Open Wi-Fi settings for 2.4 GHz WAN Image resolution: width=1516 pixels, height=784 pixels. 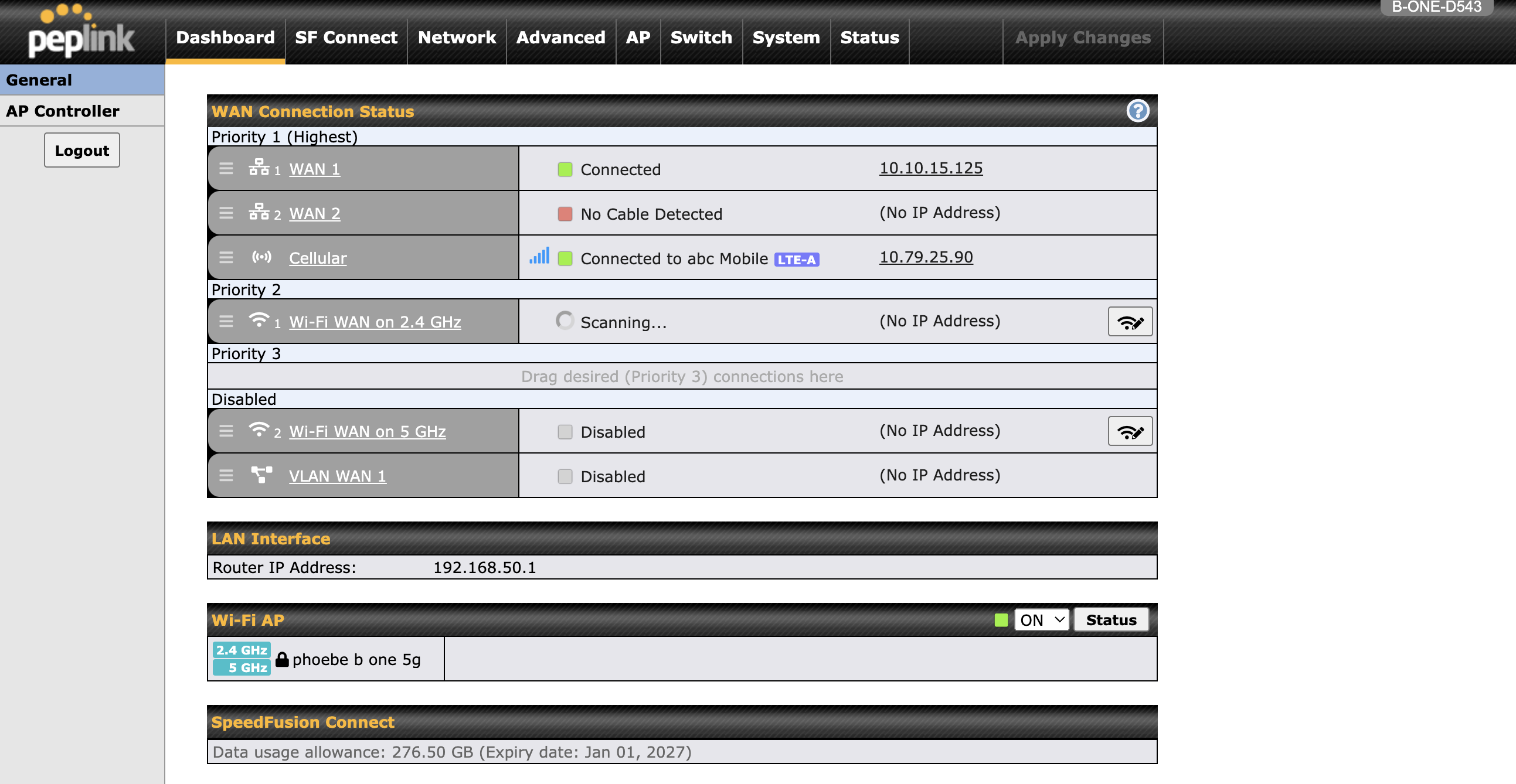[x=1129, y=322]
